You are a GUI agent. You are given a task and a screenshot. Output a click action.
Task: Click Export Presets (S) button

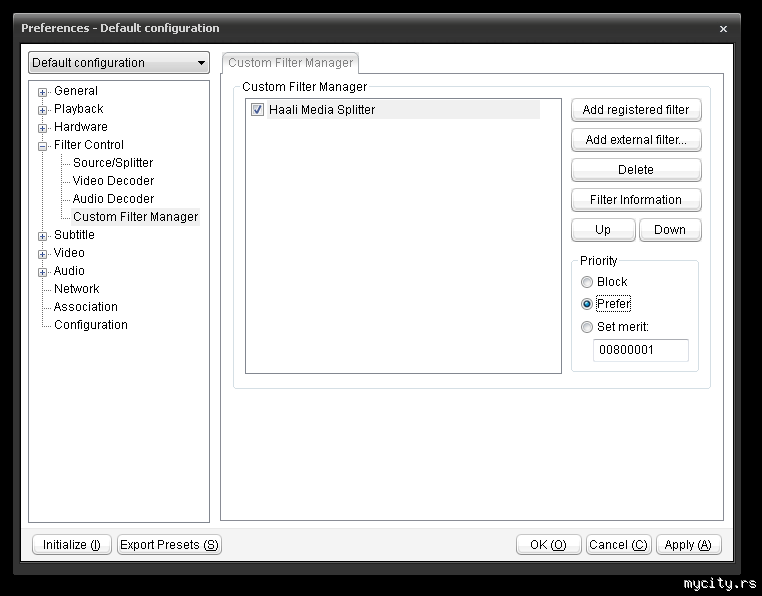pos(169,545)
